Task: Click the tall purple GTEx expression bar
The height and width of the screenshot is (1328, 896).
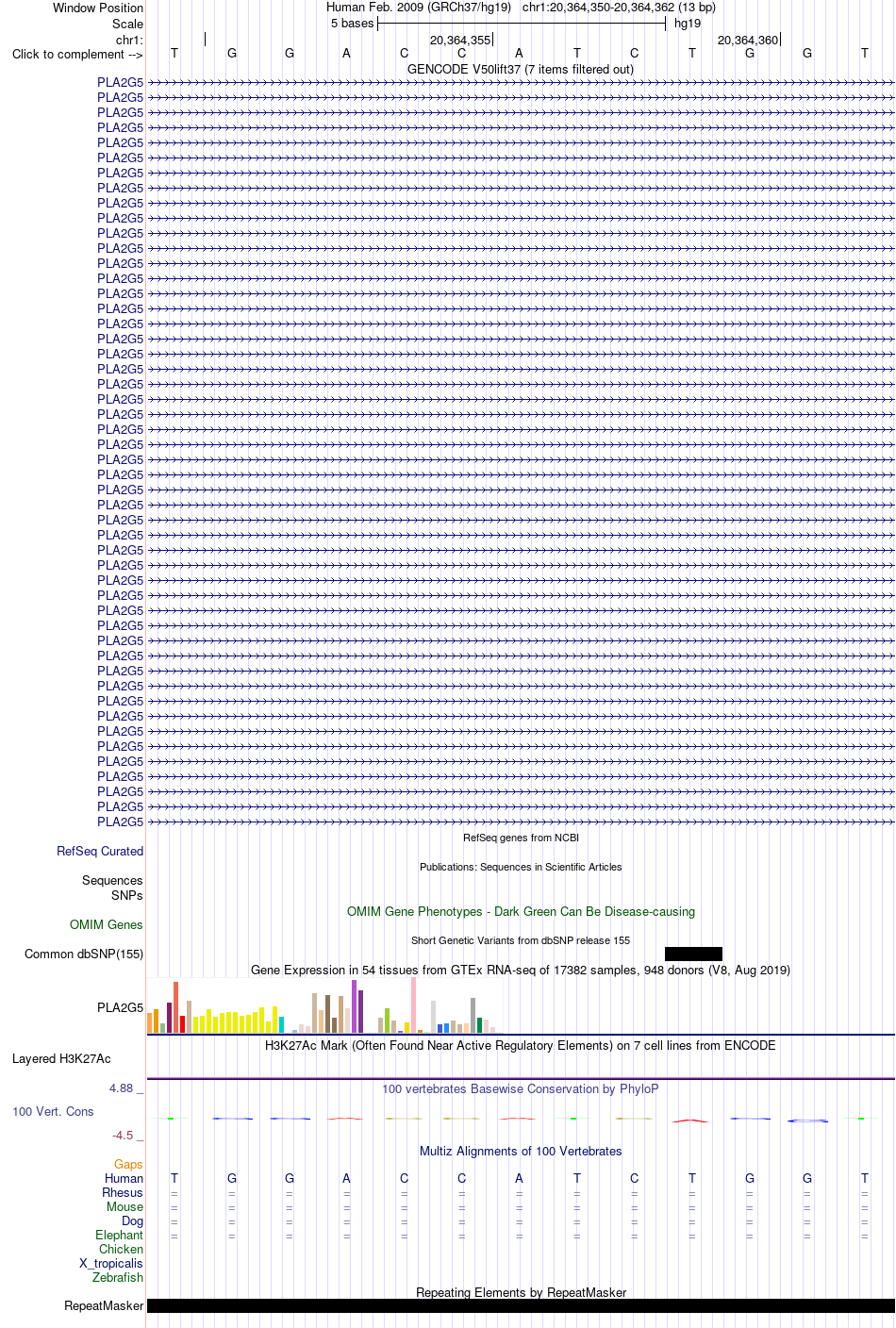Action: pos(354,1007)
